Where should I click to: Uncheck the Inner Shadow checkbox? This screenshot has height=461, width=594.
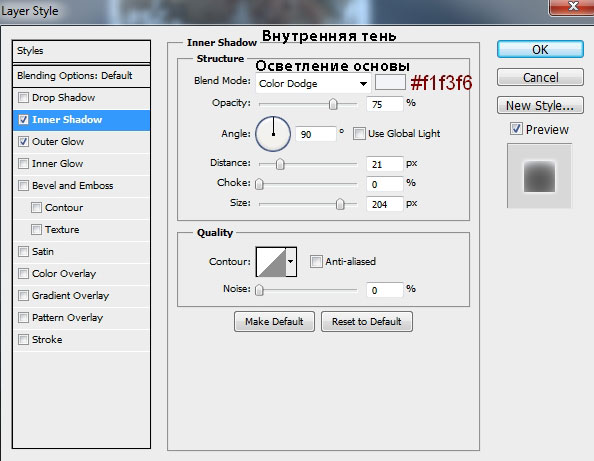point(23,119)
